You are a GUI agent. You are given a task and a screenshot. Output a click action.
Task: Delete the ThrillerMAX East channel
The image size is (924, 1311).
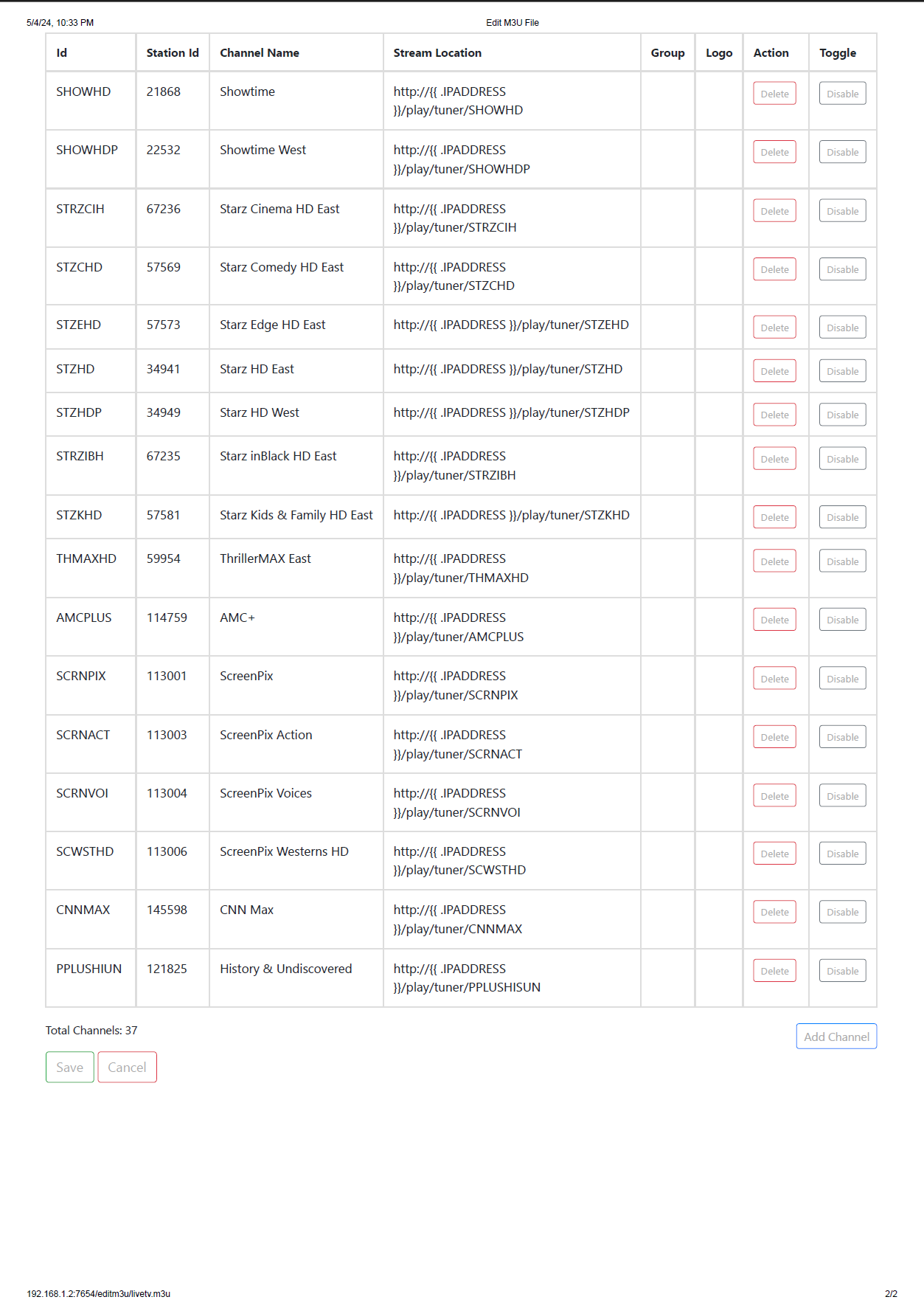(774, 561)
